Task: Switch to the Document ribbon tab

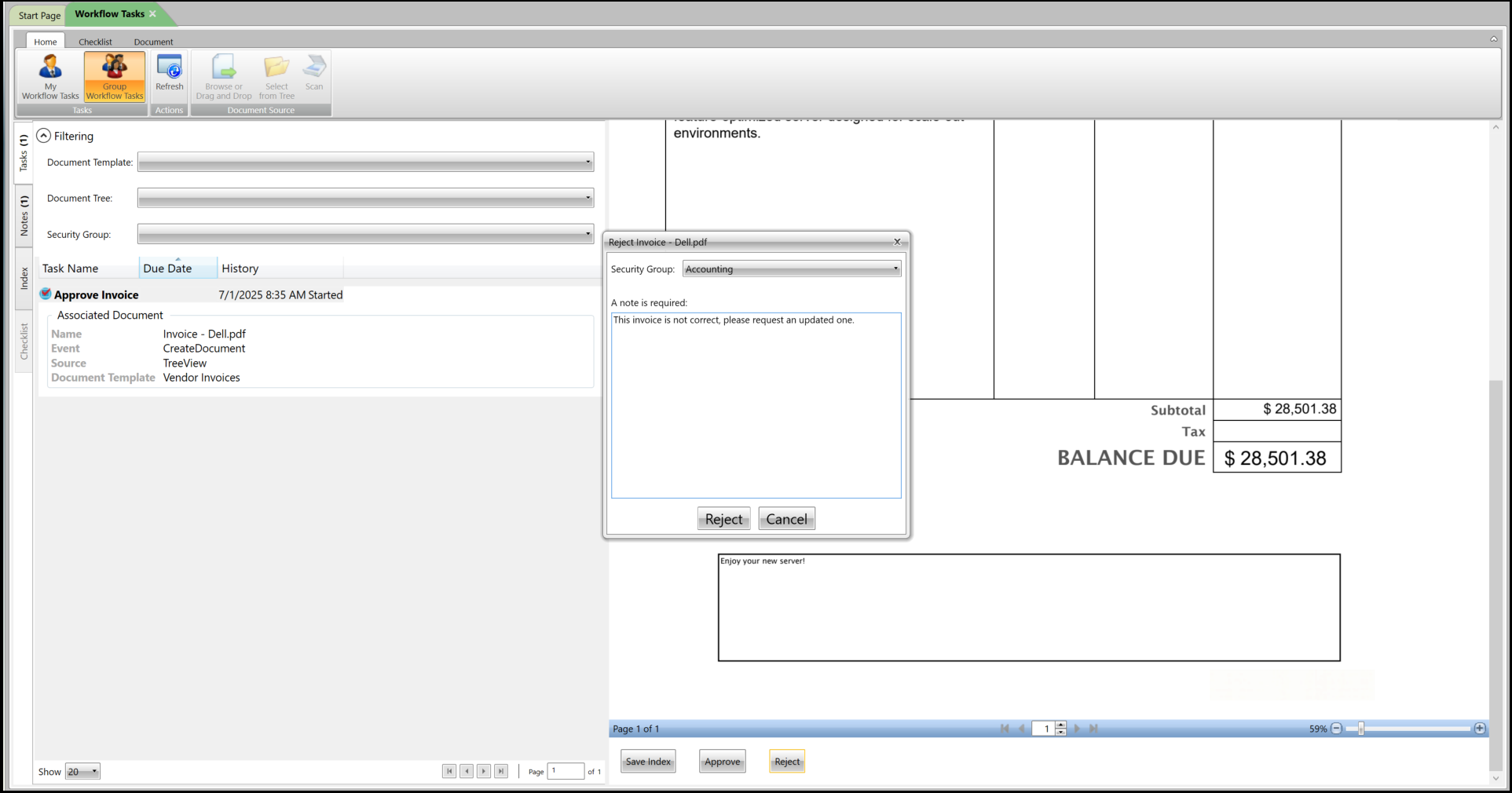Action: 153,42
